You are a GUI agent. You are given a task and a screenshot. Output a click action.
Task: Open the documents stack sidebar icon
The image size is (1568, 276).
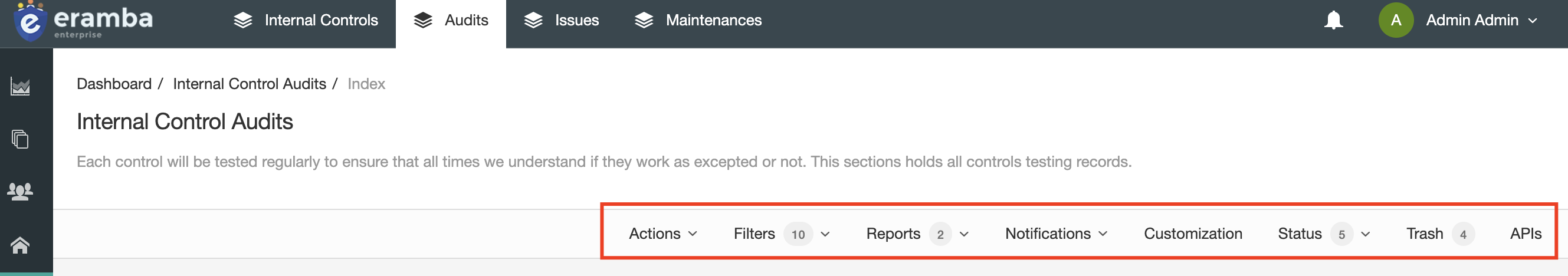click(x=20, y=139)
